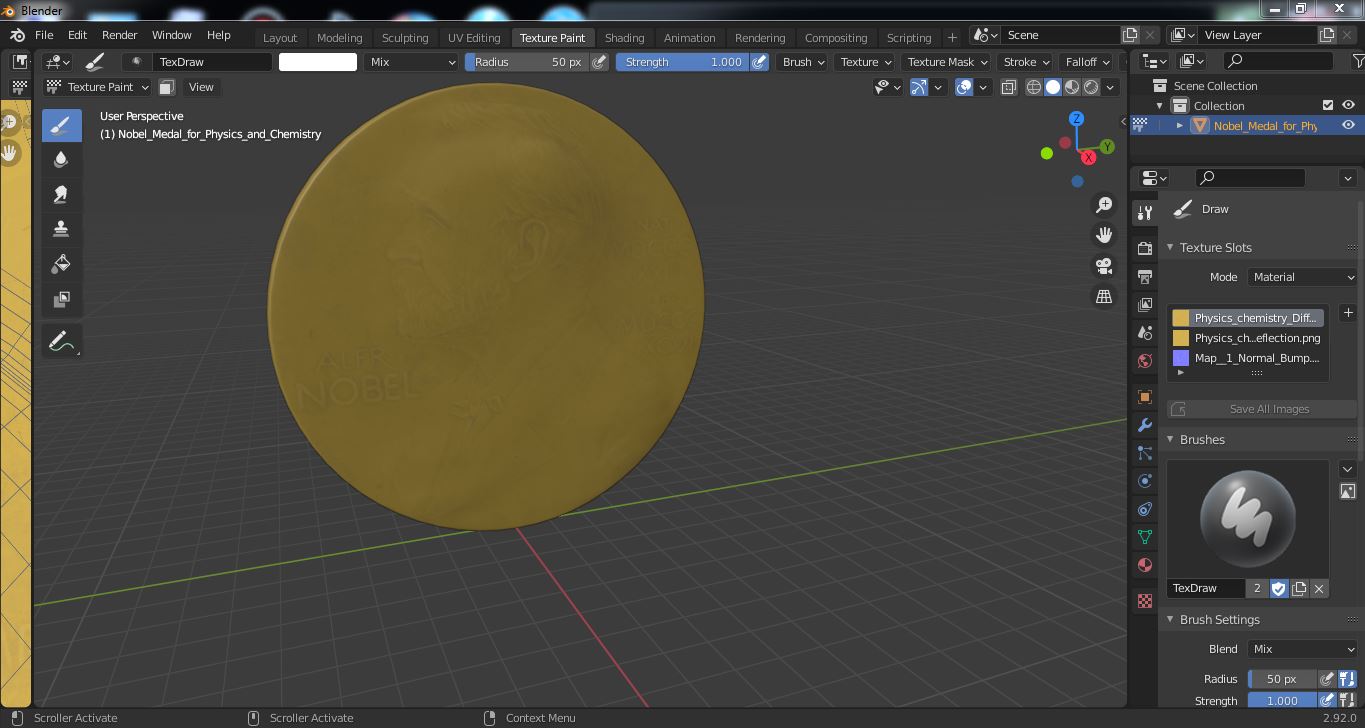Add a new texture slot
Screen dimensions: 1365x728
(1348, 313)
